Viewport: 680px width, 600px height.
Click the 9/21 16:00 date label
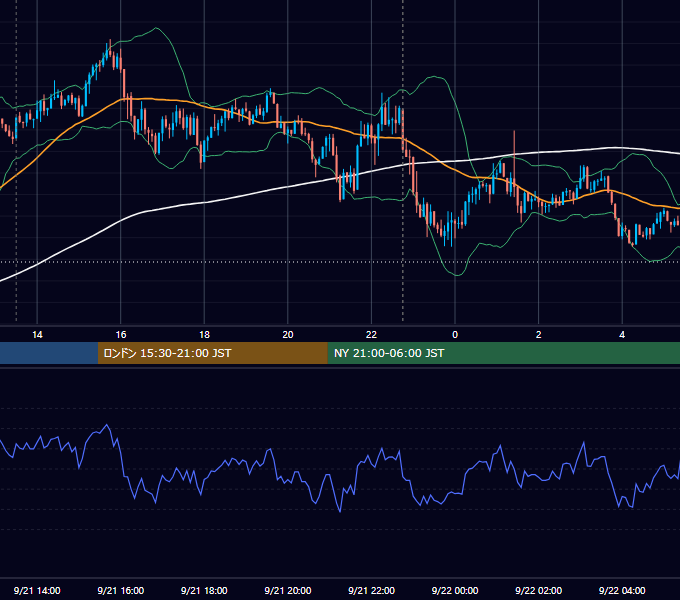[x=121, y=590]
